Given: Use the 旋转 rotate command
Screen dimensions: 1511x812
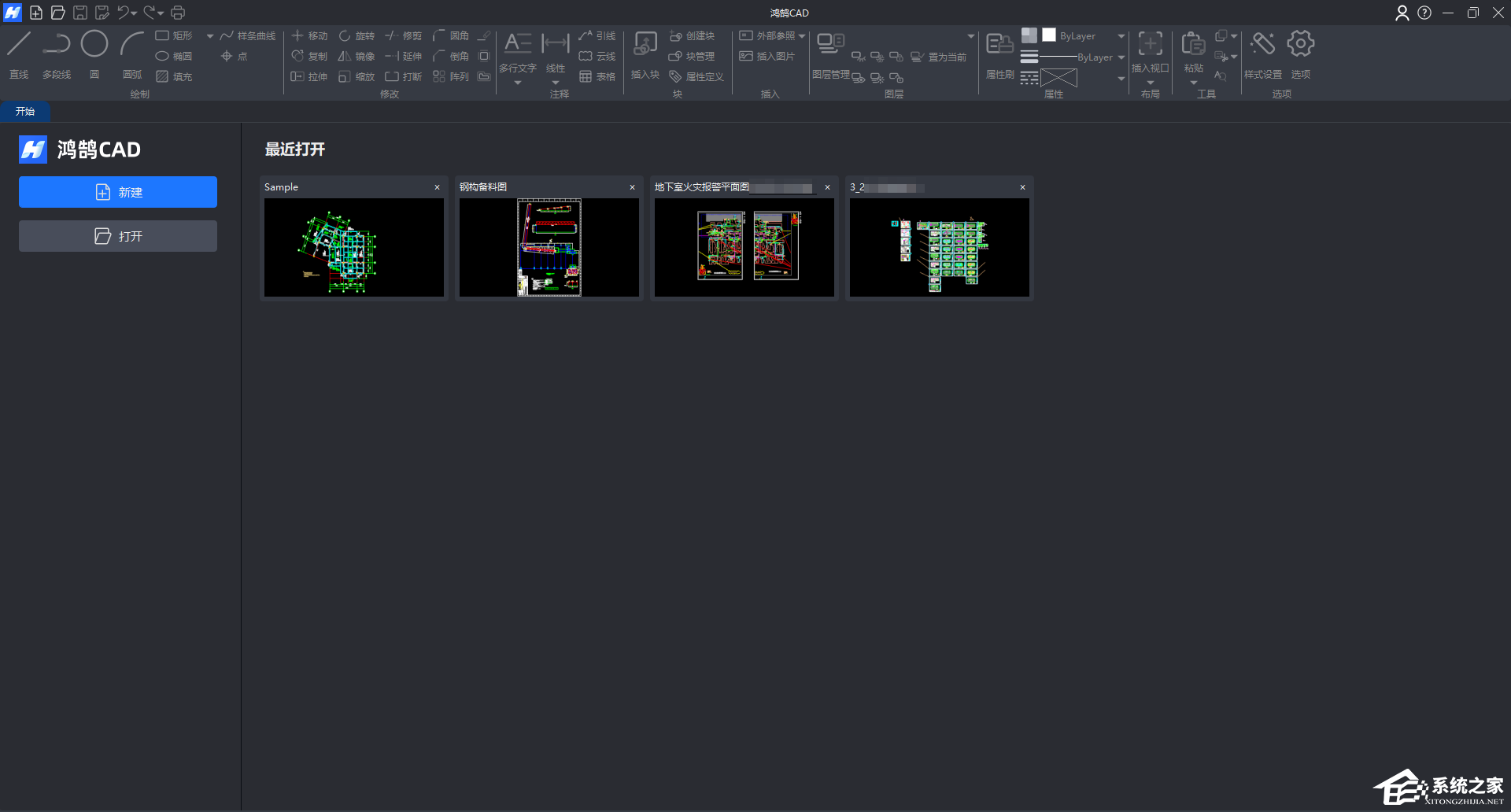Looking at the screenshot, I should coord(357,36).
